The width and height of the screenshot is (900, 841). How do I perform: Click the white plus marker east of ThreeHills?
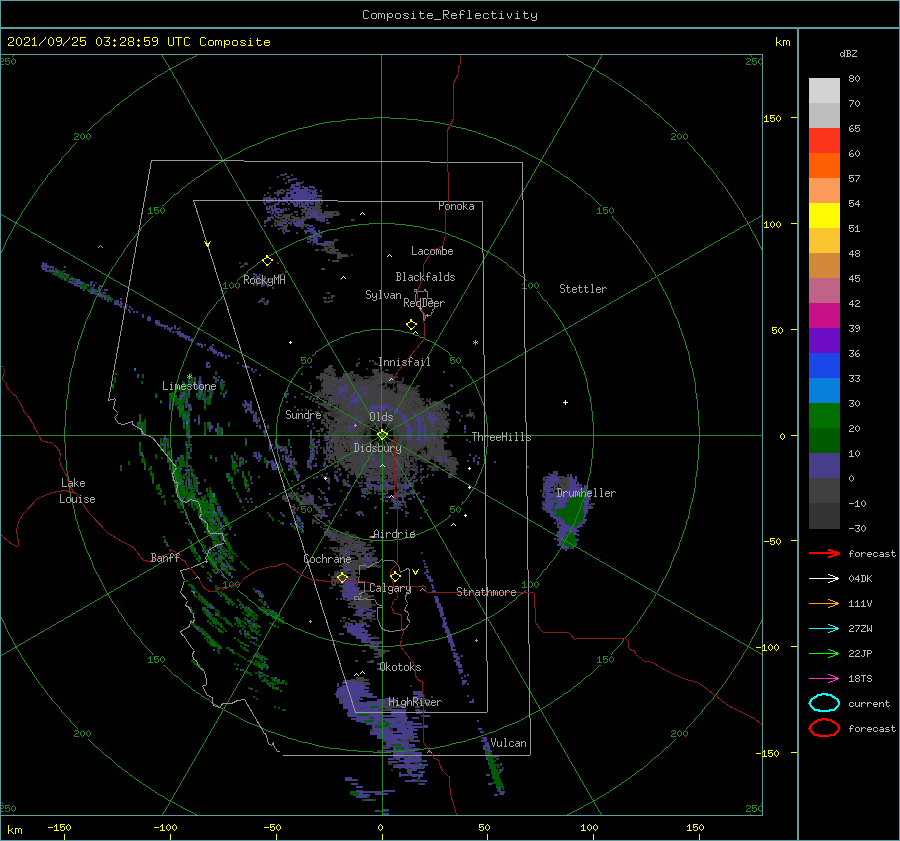click(x=565, y=402)
